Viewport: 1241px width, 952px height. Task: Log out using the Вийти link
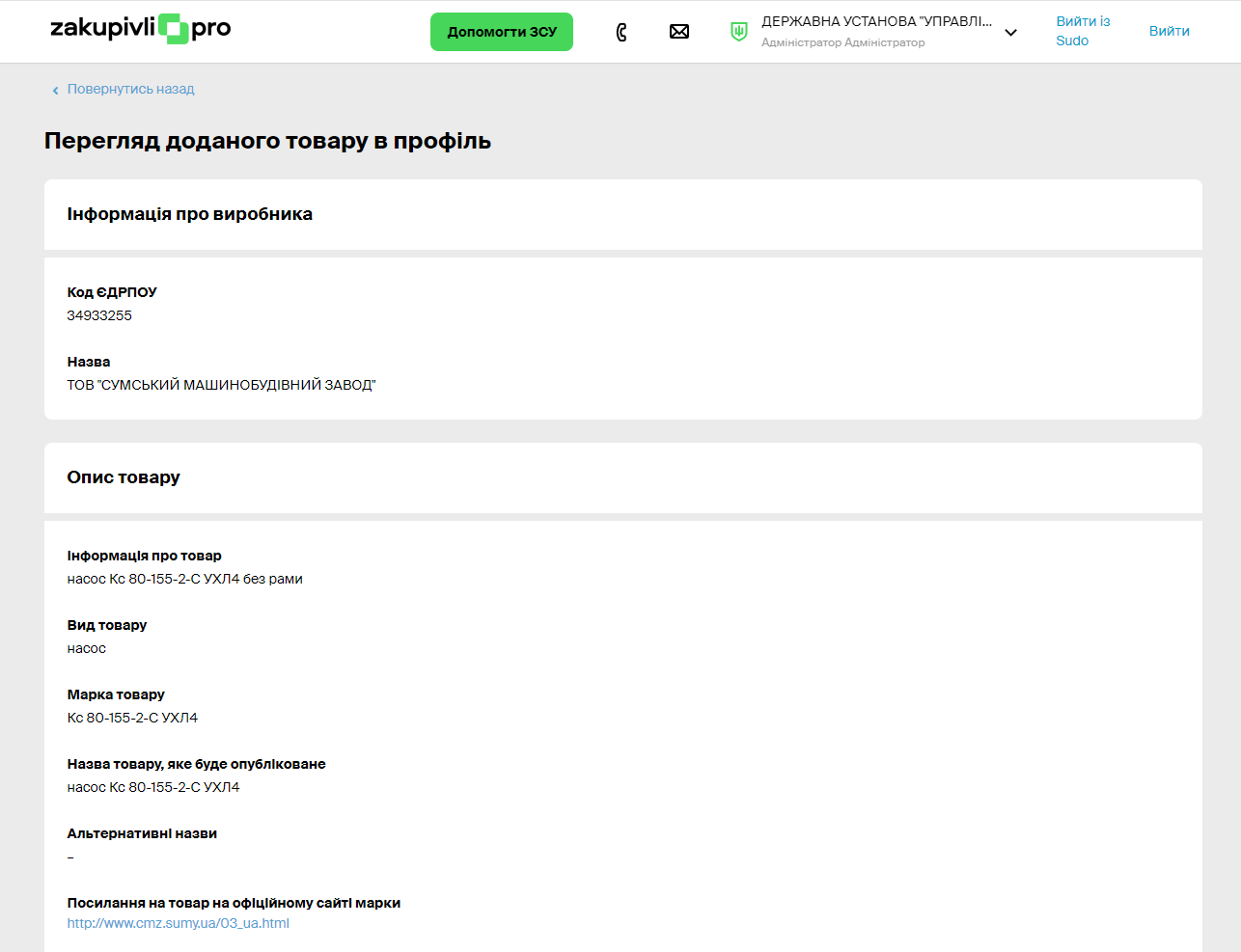click(1169, 31)
